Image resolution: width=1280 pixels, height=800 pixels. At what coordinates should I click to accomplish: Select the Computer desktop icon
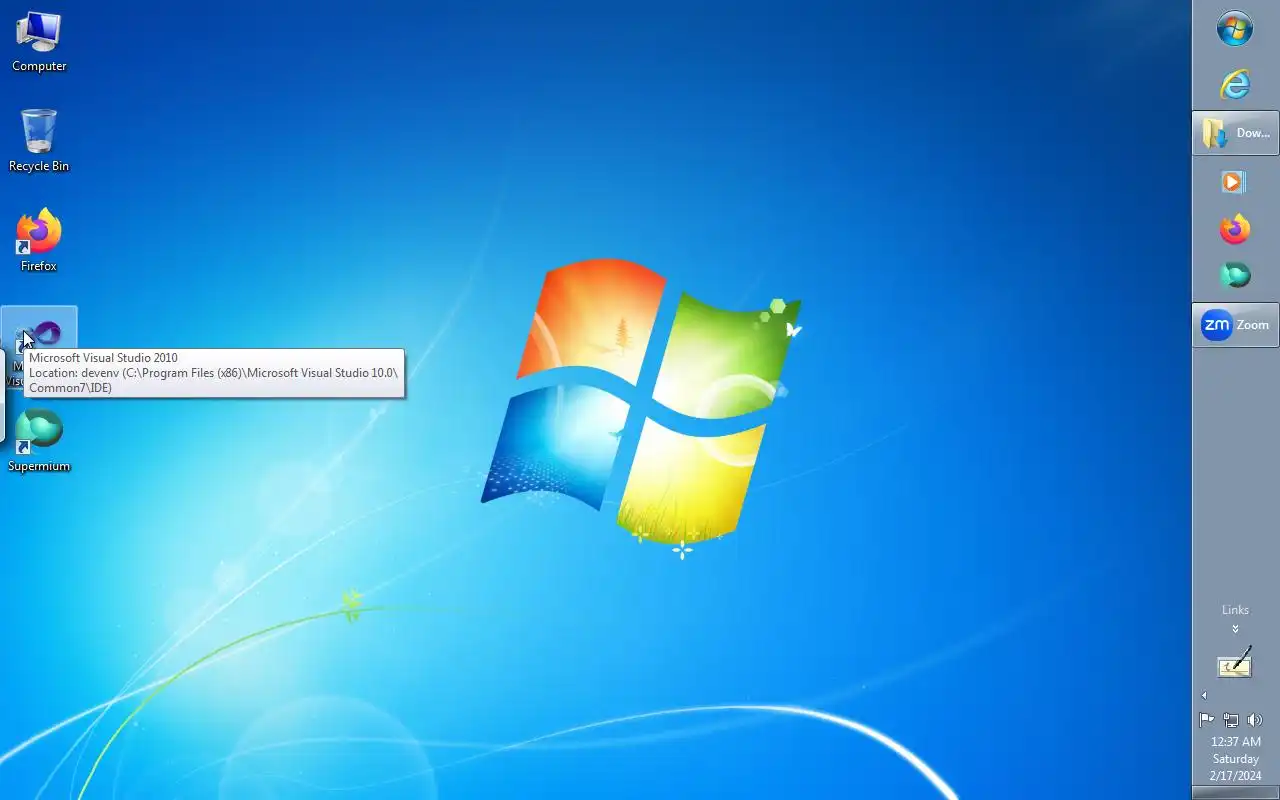coord(39,42)
